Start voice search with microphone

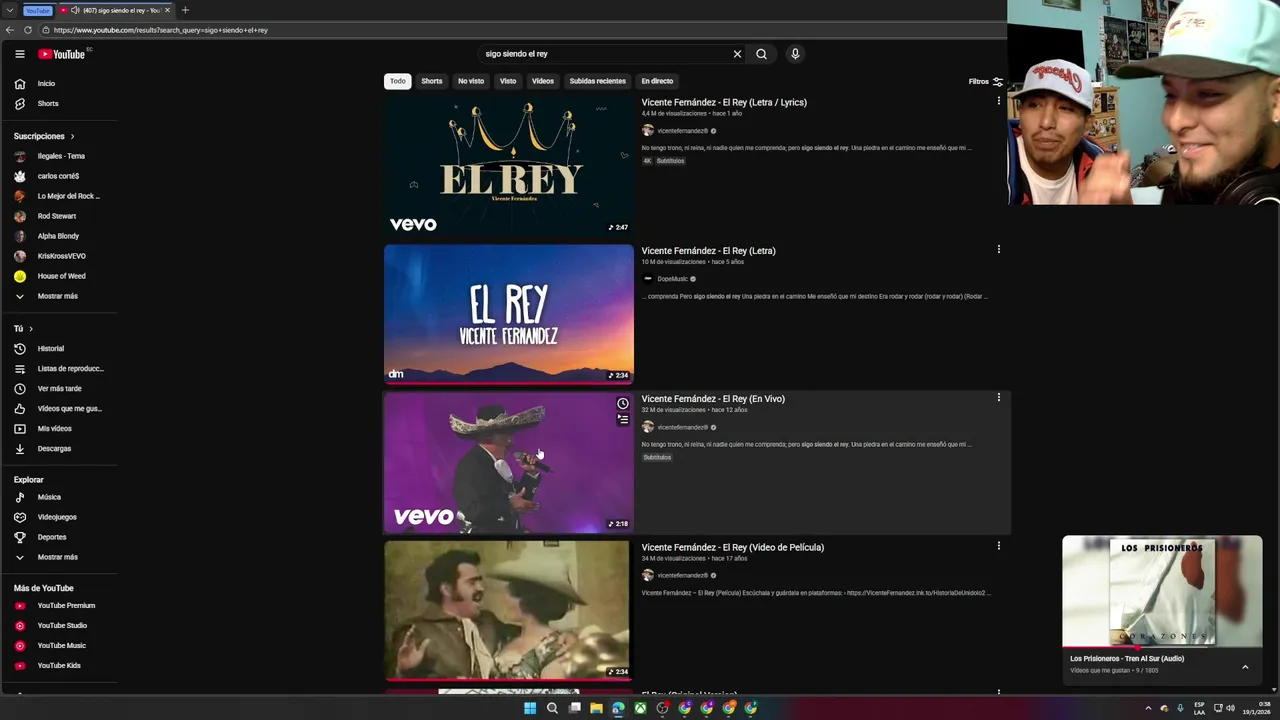coord(795,54)
